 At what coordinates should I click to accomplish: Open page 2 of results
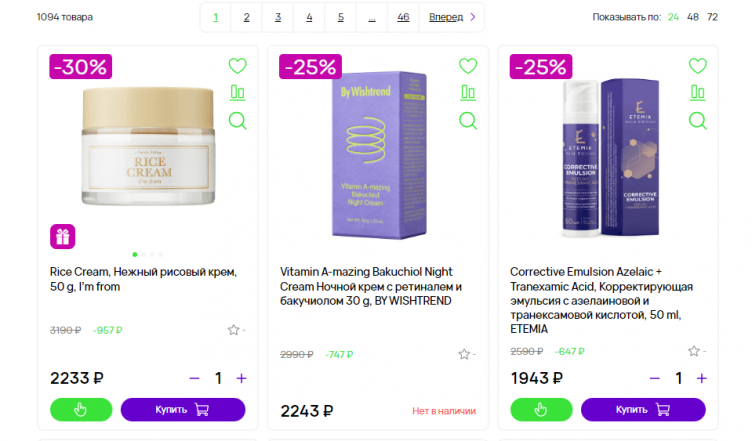tap(246, 17)
